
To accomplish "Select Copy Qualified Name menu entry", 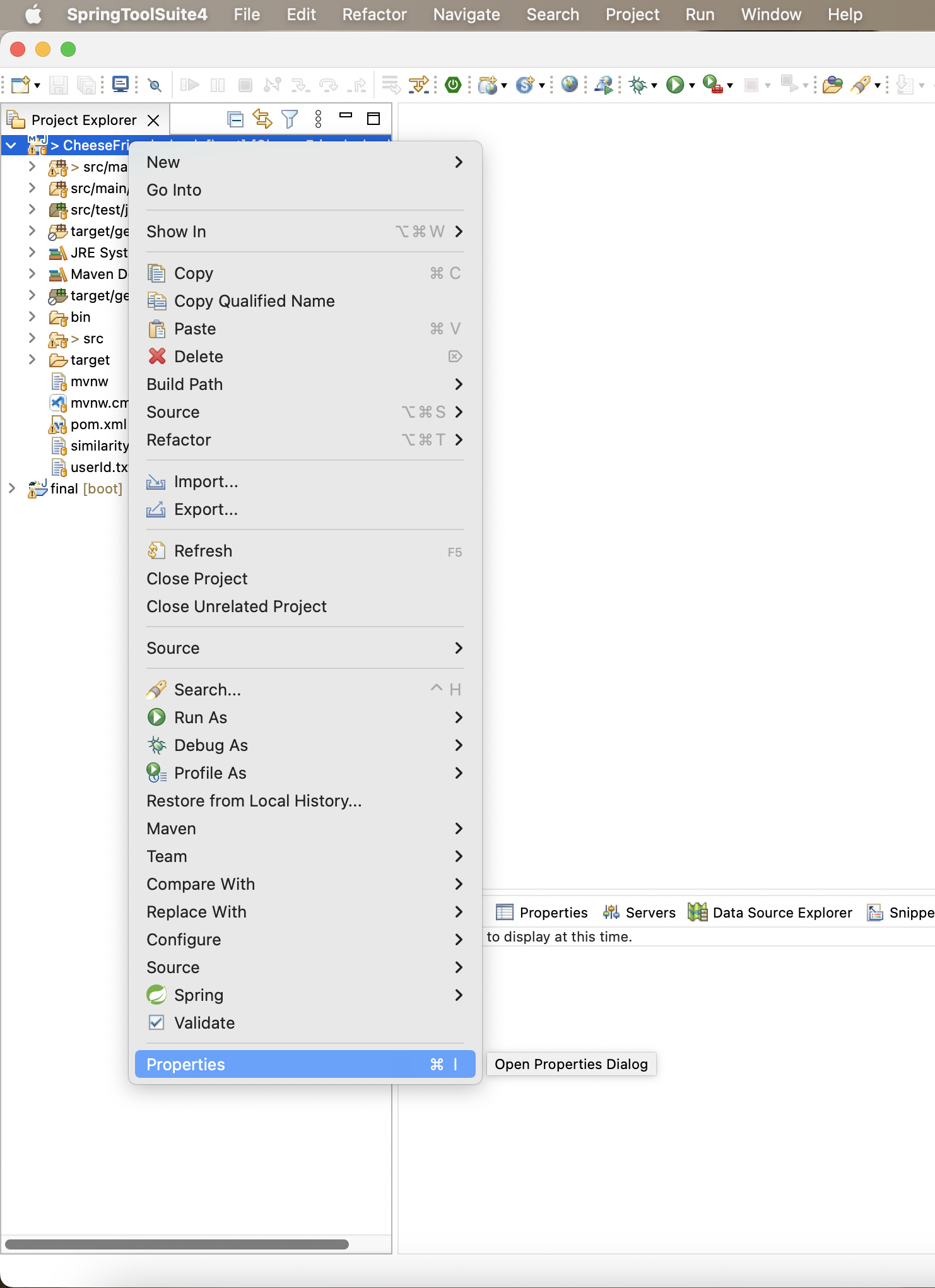I will pyautogui.click(x=305, y=301).
